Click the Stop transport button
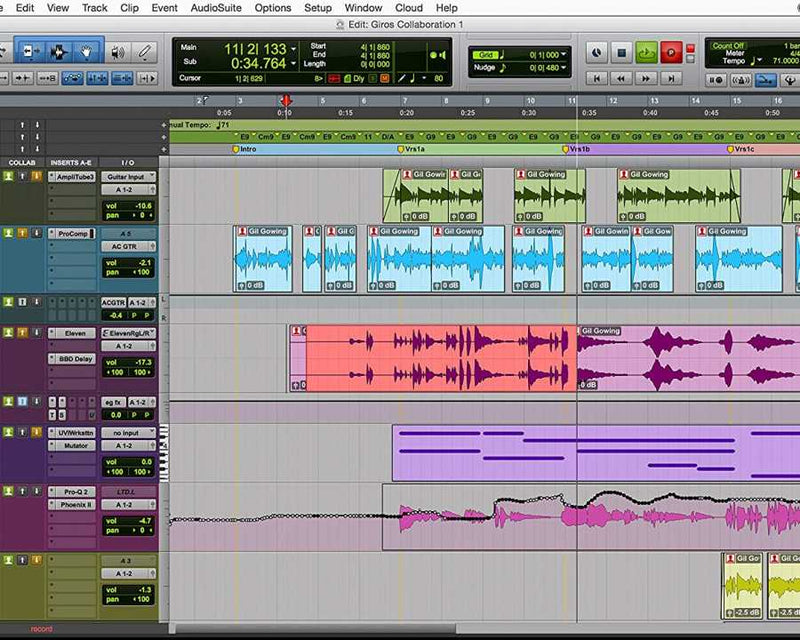800x640 pixels. pos(620,51)
